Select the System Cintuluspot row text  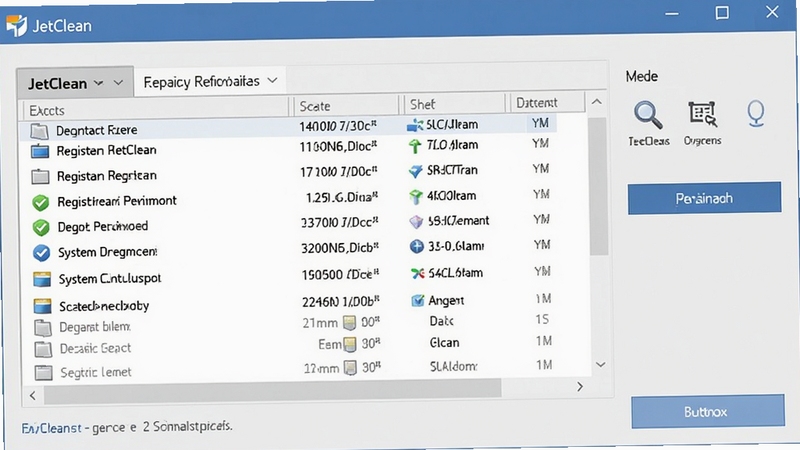(x=110, y=279)
